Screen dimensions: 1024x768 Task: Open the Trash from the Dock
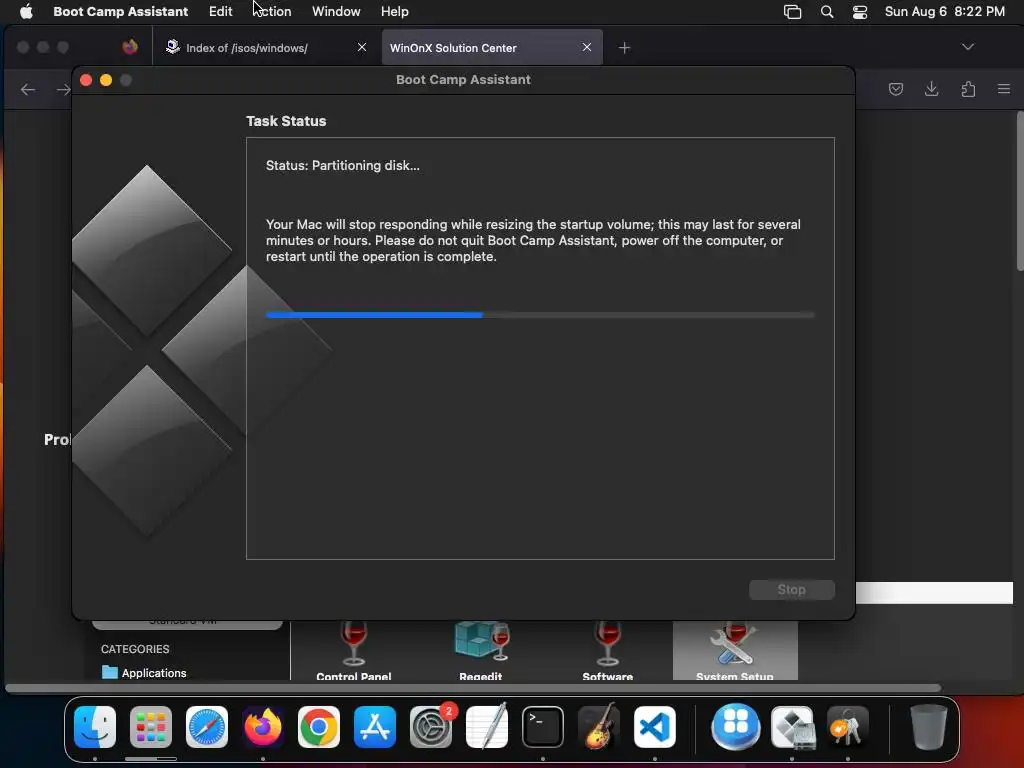928,727
